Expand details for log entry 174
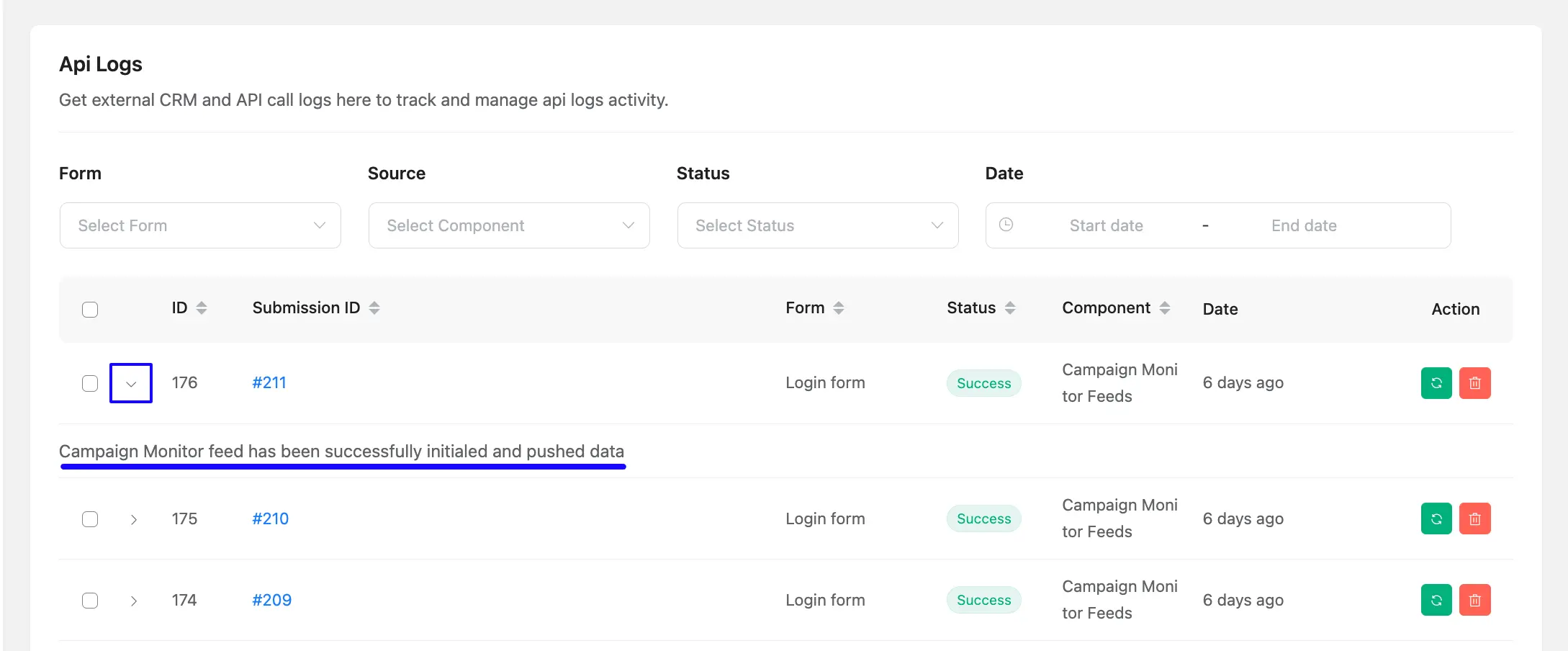The image size is (1568, 651). coord(133,599)
